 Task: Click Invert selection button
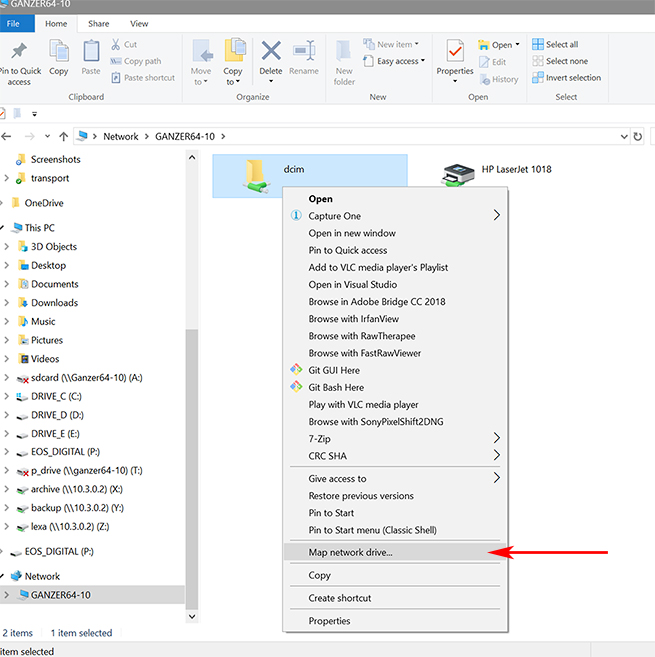coord(566,78)
